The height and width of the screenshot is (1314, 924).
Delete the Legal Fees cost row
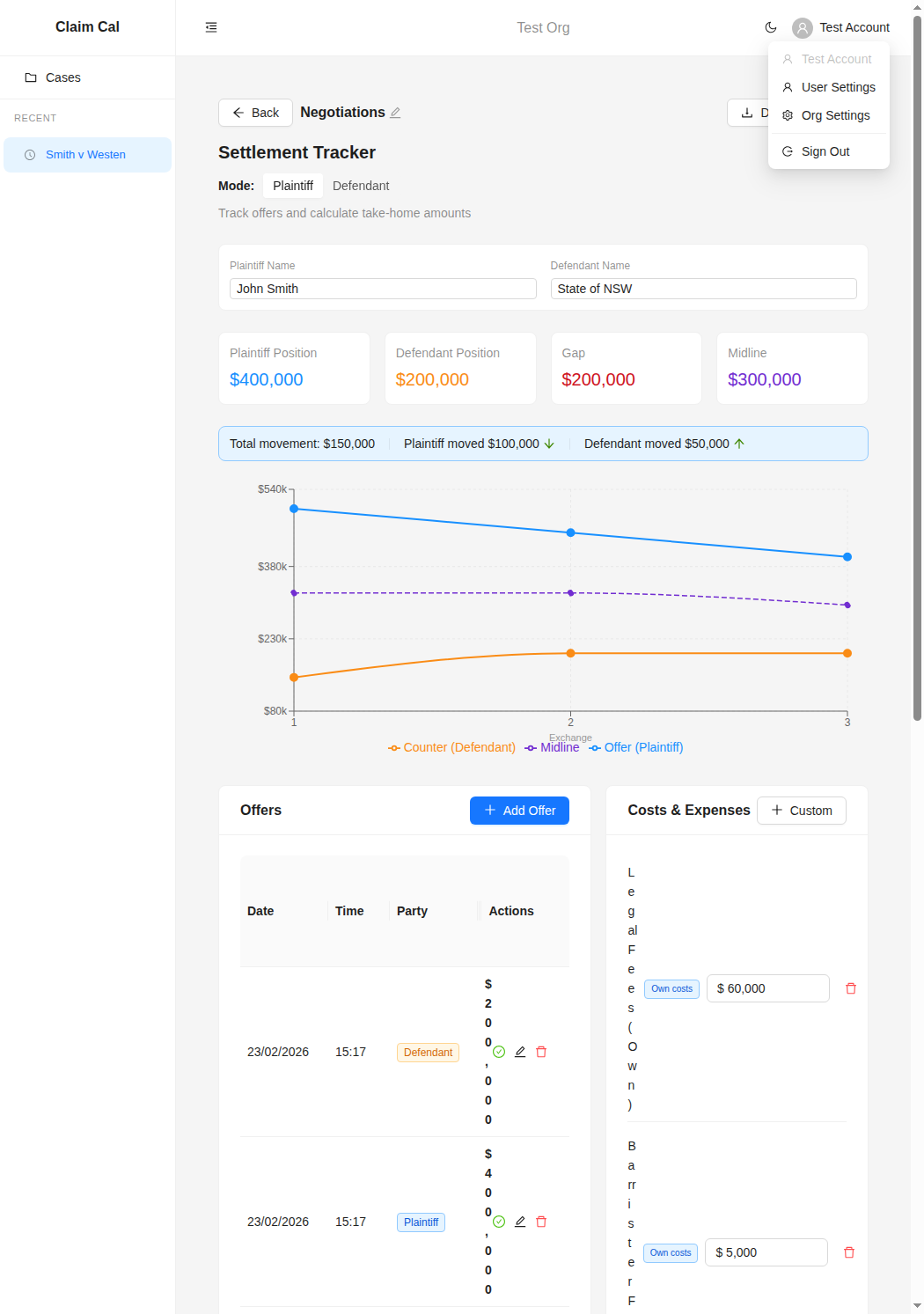tap(851, 988)
